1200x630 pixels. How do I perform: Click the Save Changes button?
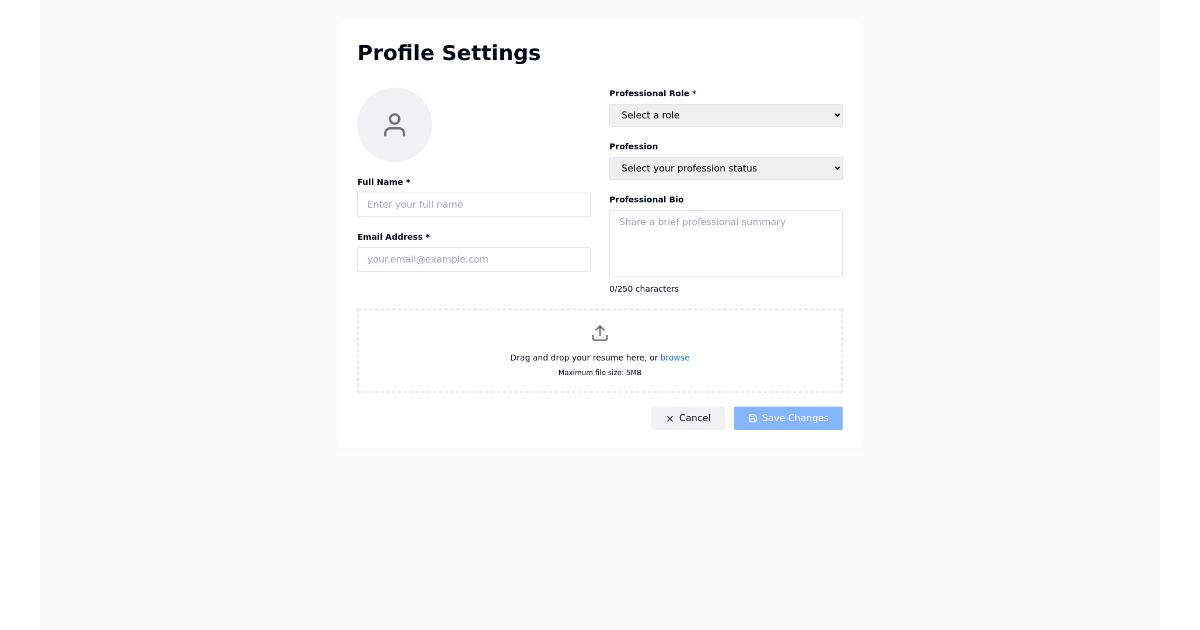[x=788, y=418]
